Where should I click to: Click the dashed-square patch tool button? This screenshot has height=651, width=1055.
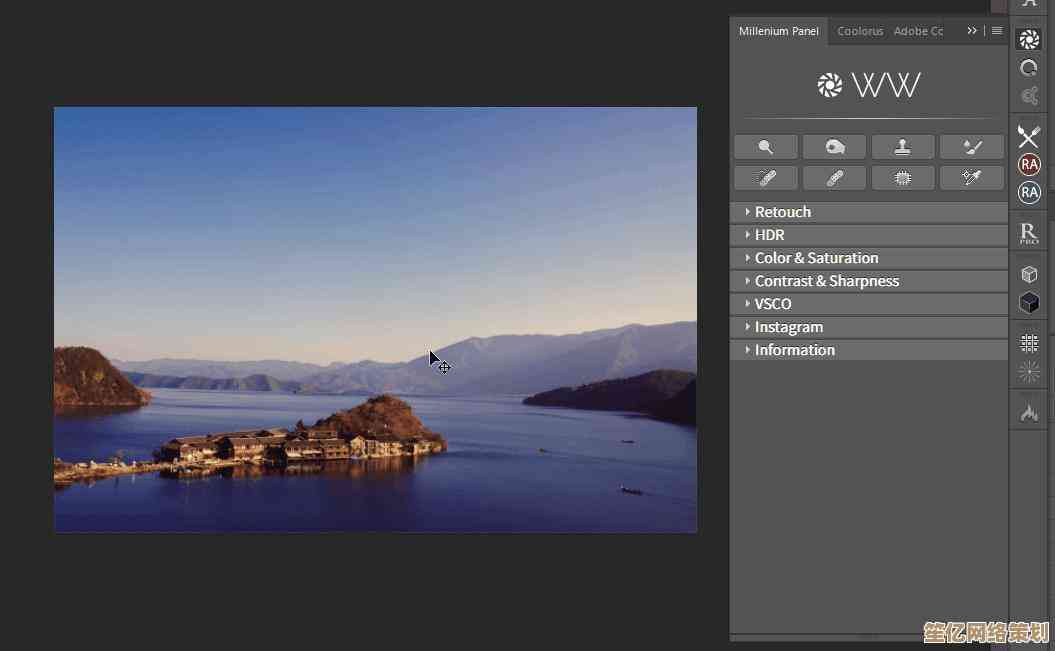point(903,178)
